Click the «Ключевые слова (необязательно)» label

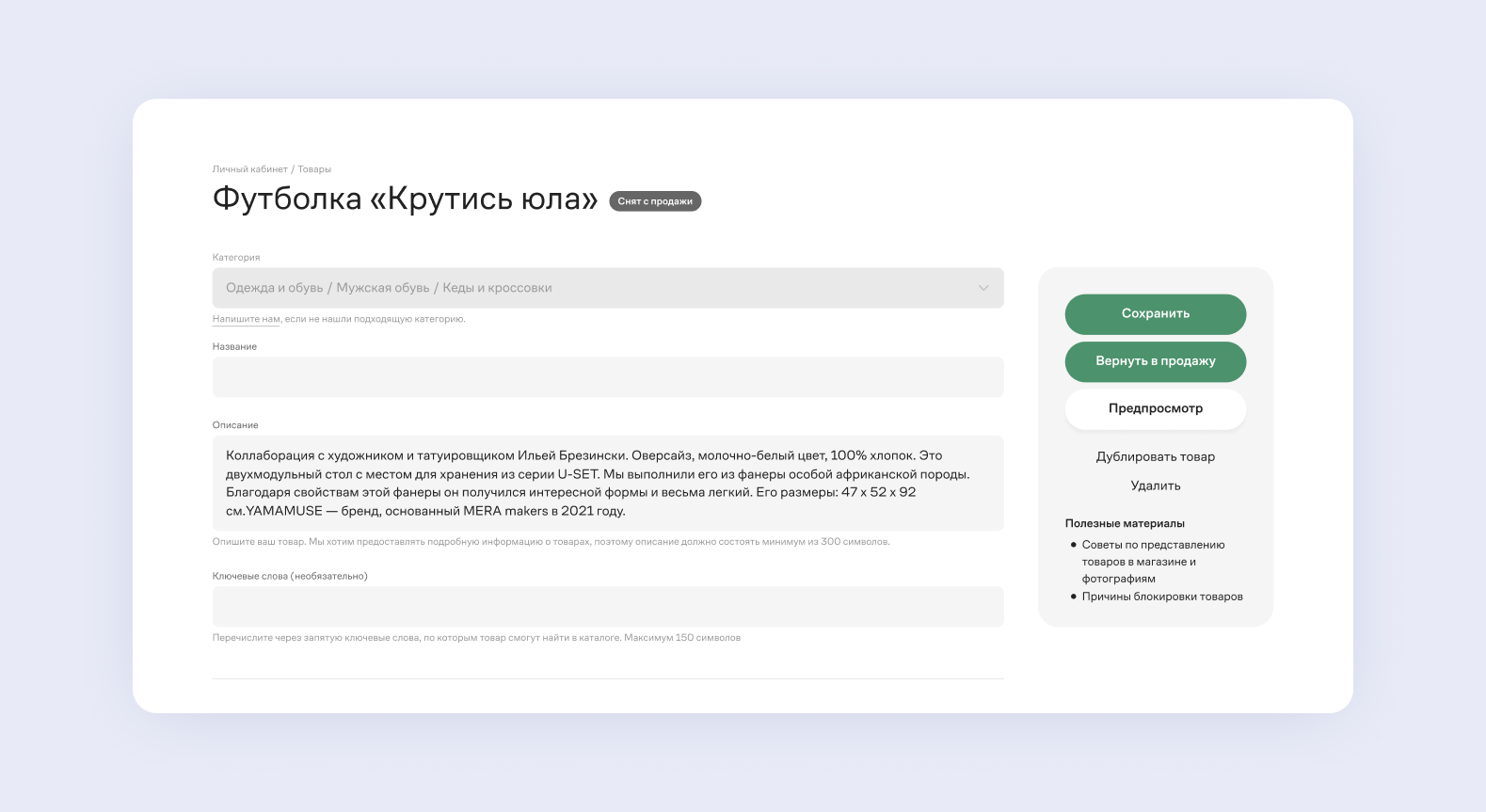coord(290,576)
